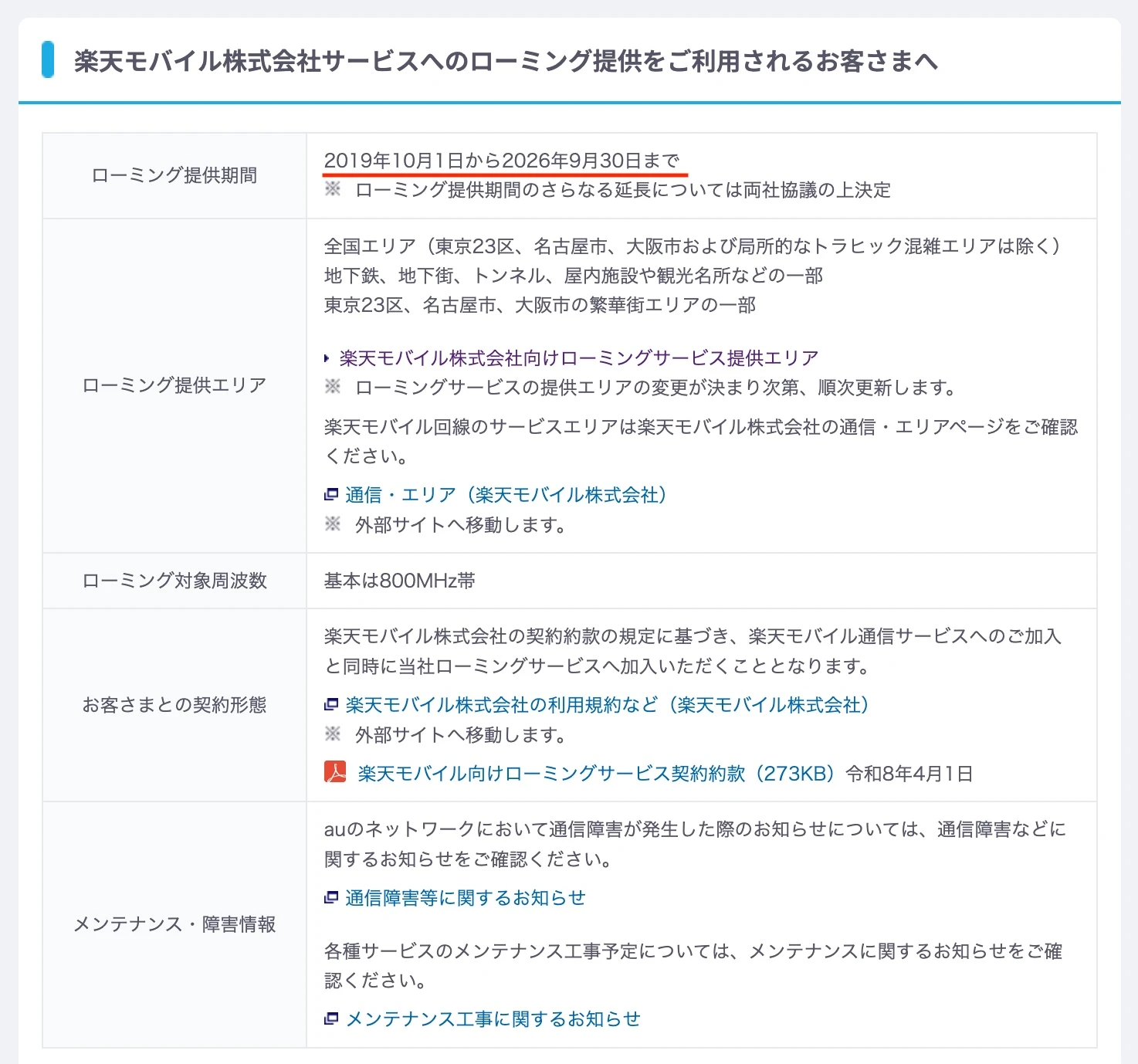Screen dimensions: 1138x1064
Task: Click the ローミング提供エリア row label
Action: point(174,385)
